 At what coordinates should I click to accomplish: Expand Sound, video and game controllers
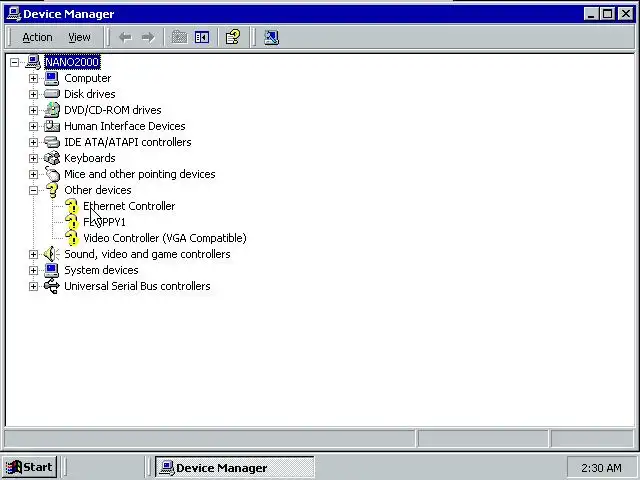pyautogui.click(x=33, y=254)
